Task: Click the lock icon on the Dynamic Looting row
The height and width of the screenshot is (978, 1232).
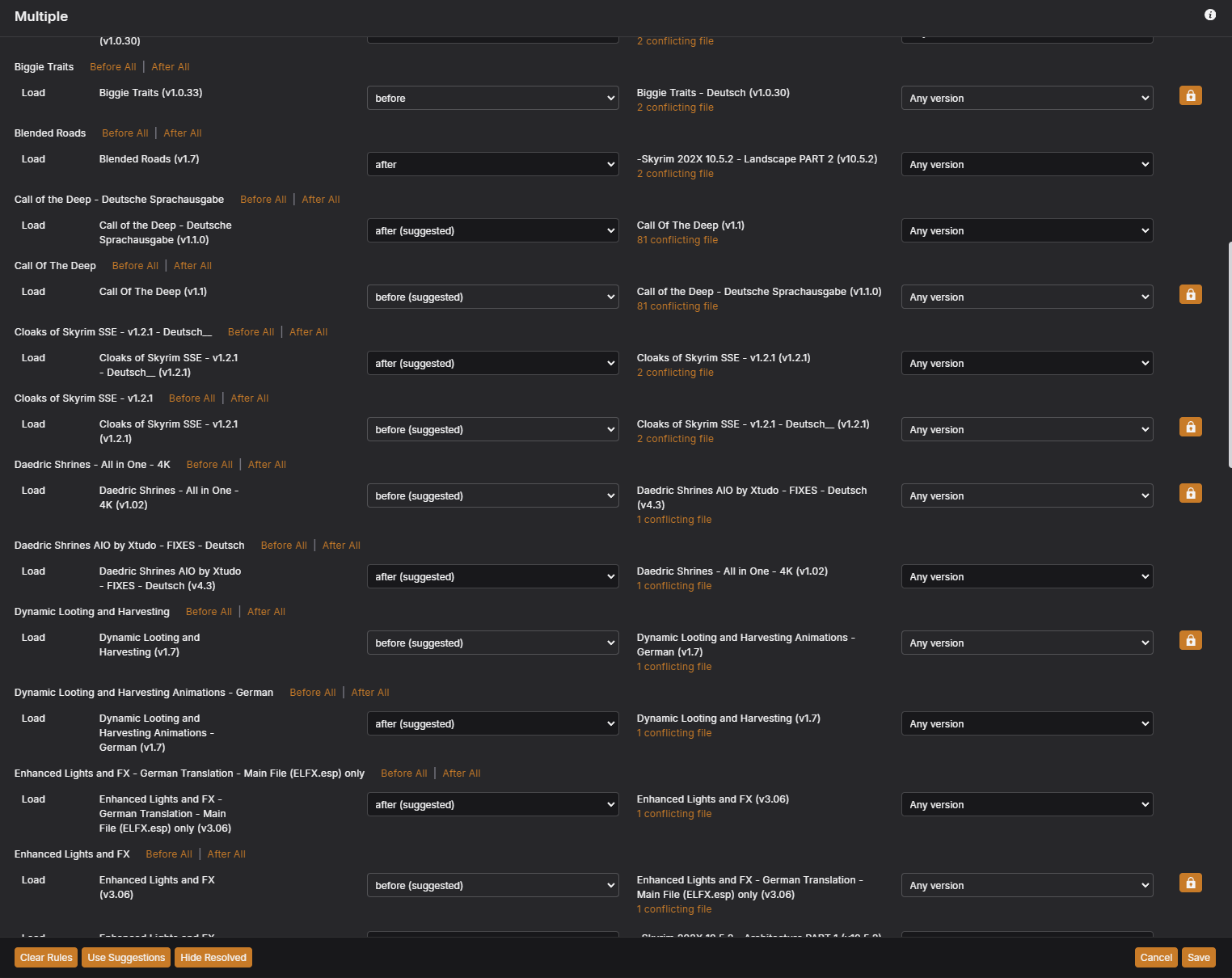Action: 1190,640
